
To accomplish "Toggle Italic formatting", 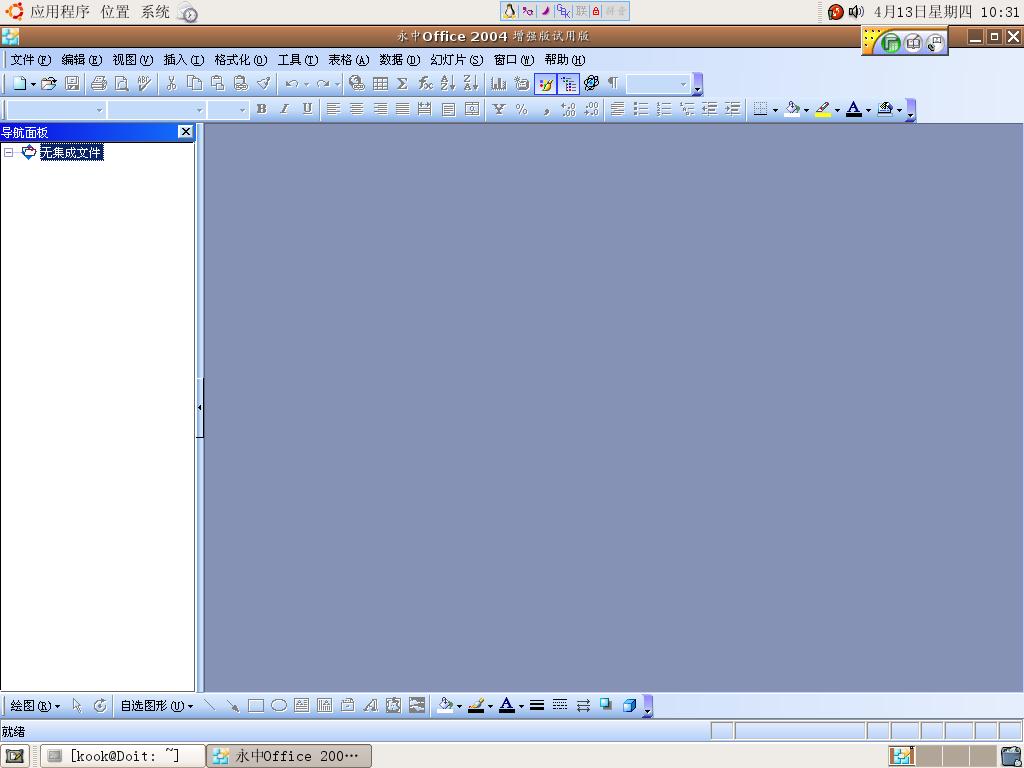I will [284, 110].
